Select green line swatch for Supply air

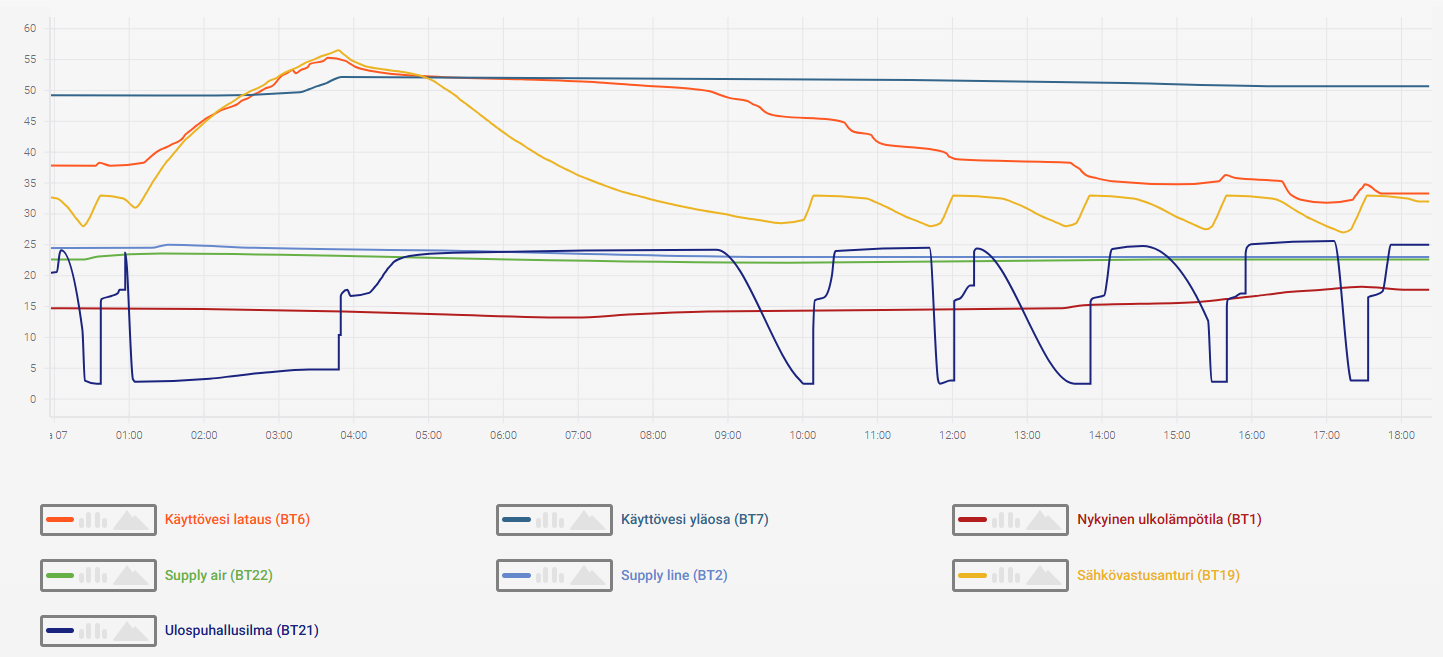[x=61, y=575]
